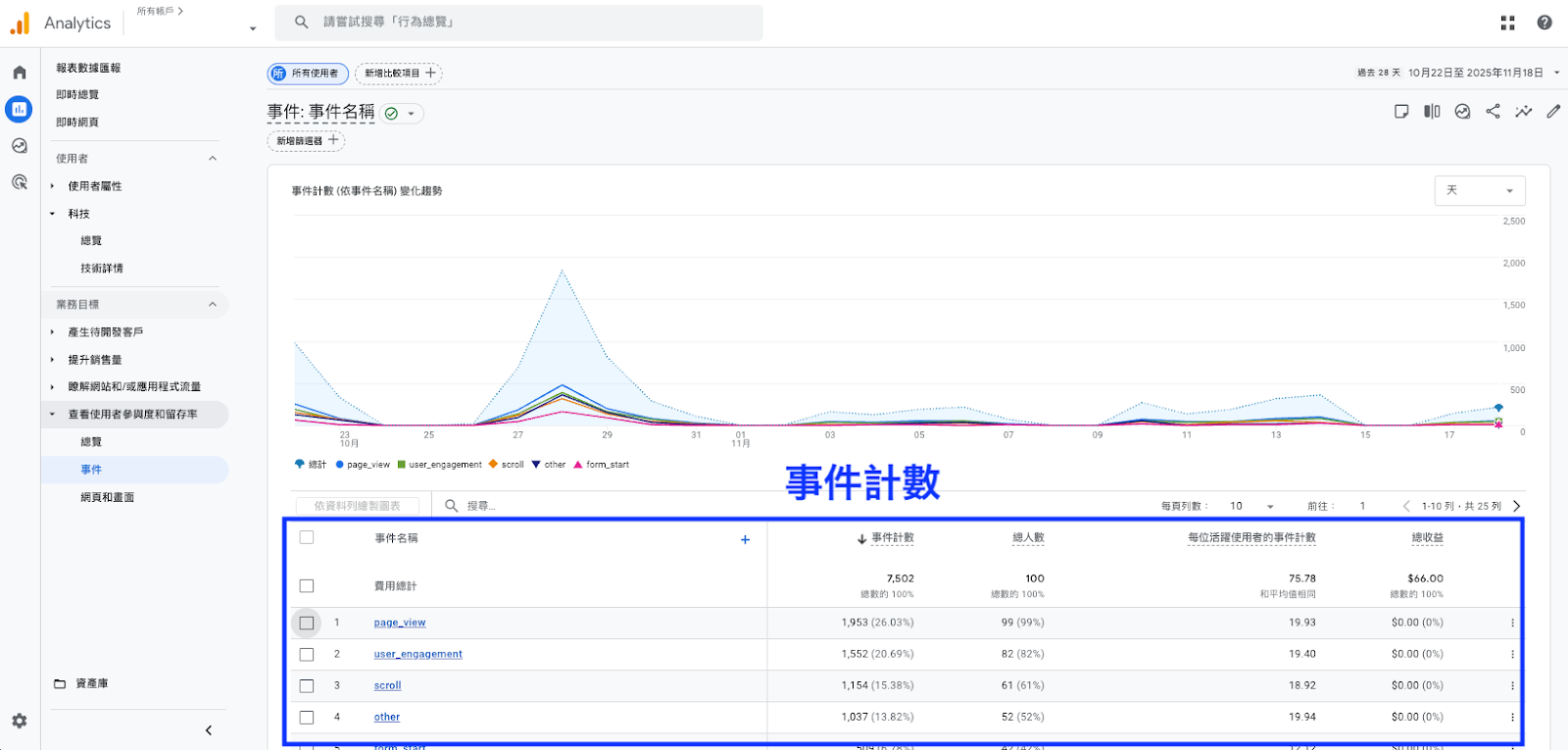1568x750 pixels.
Task: Collapse the 使用者 sidebar section
Action: click(213, 159)
